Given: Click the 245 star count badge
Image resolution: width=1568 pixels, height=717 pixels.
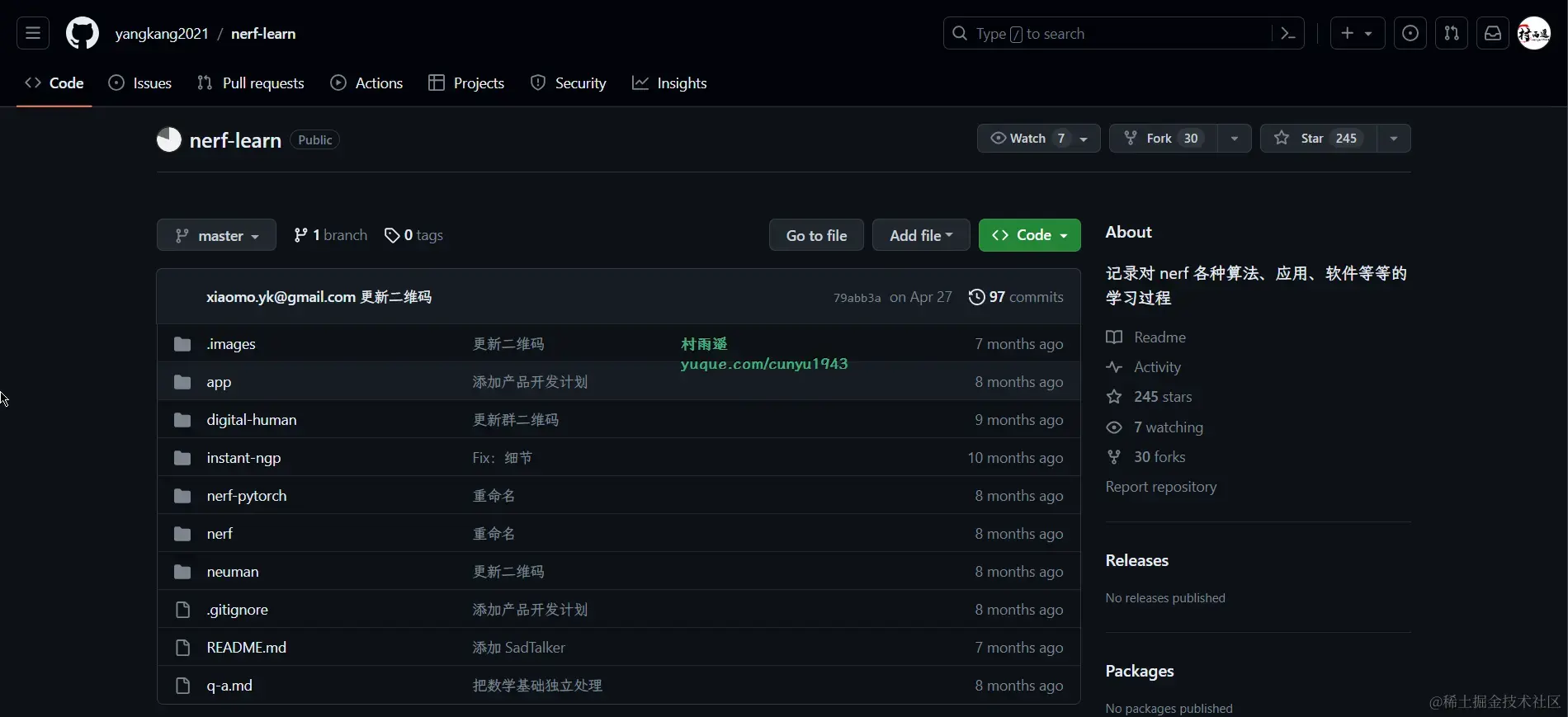Looking at the screenshot, I should click(x=1346, y=139).
